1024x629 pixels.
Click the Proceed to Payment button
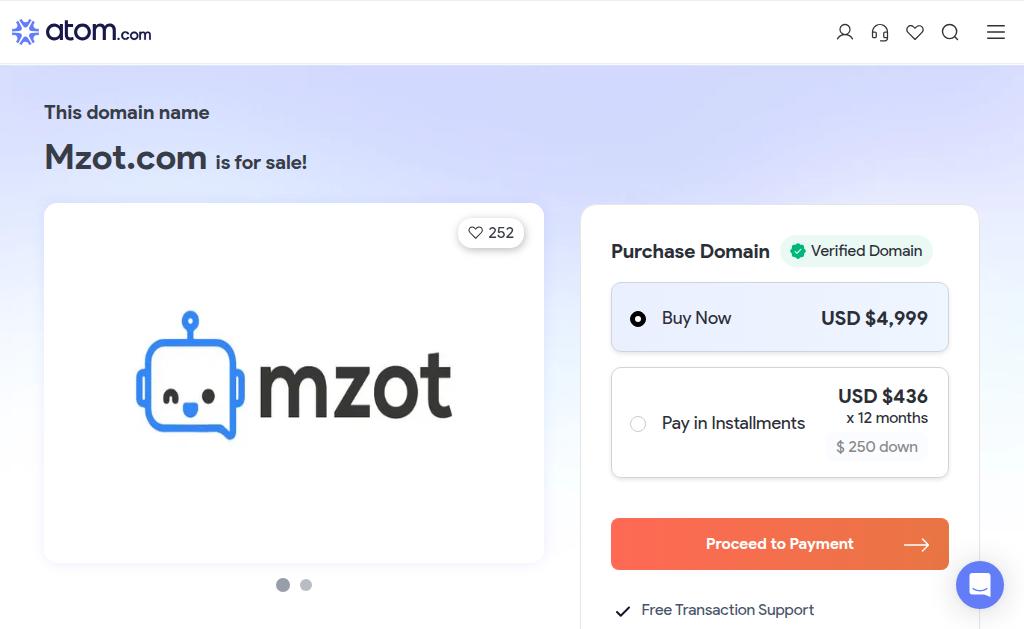click(780, 544)
